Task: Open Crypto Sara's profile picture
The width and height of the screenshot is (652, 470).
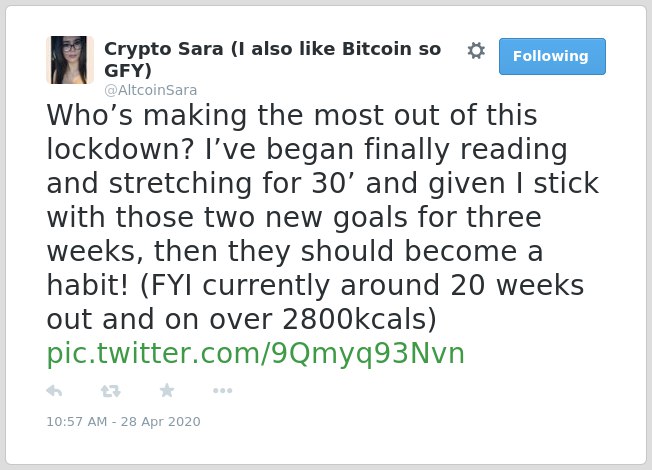Action: (x=69, y=60)
